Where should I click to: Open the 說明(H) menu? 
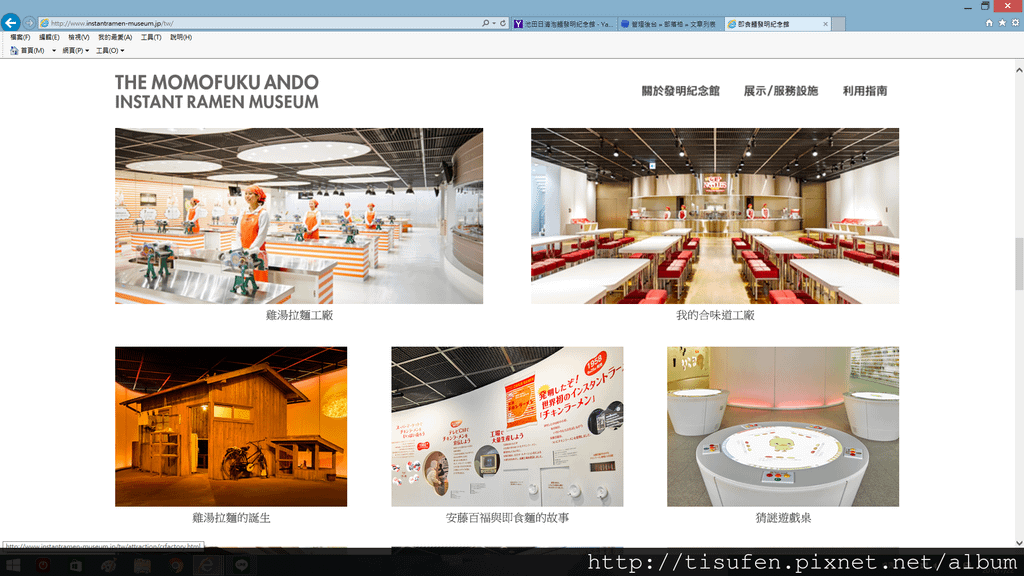[181, 37]
